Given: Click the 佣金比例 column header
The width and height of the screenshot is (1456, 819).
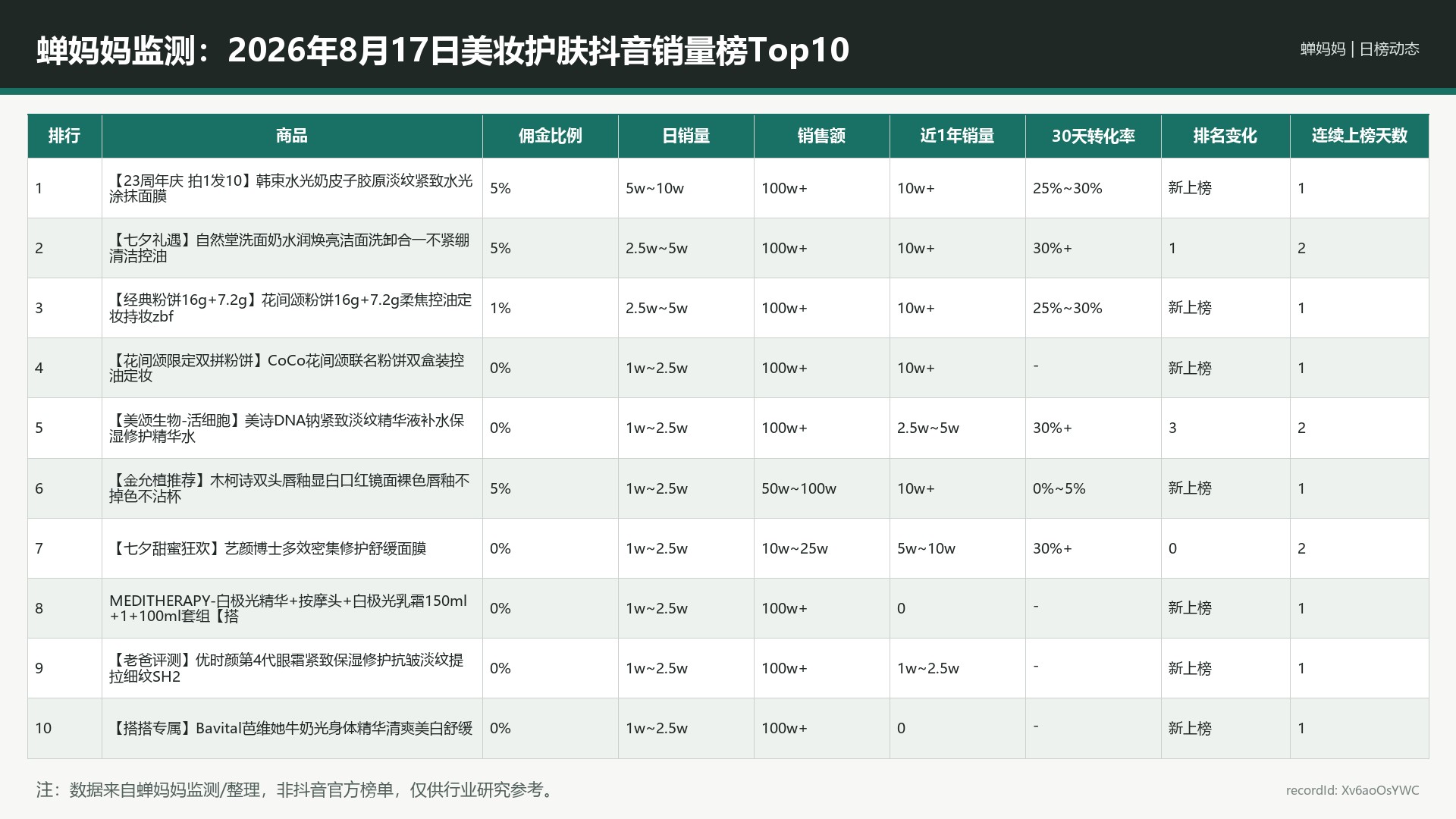Looking at the screenshot, I should coord(551,136).
